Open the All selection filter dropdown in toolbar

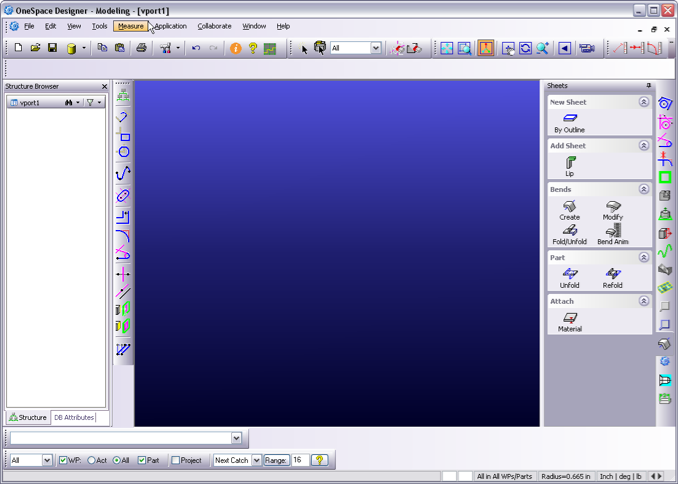coord(376,48)
